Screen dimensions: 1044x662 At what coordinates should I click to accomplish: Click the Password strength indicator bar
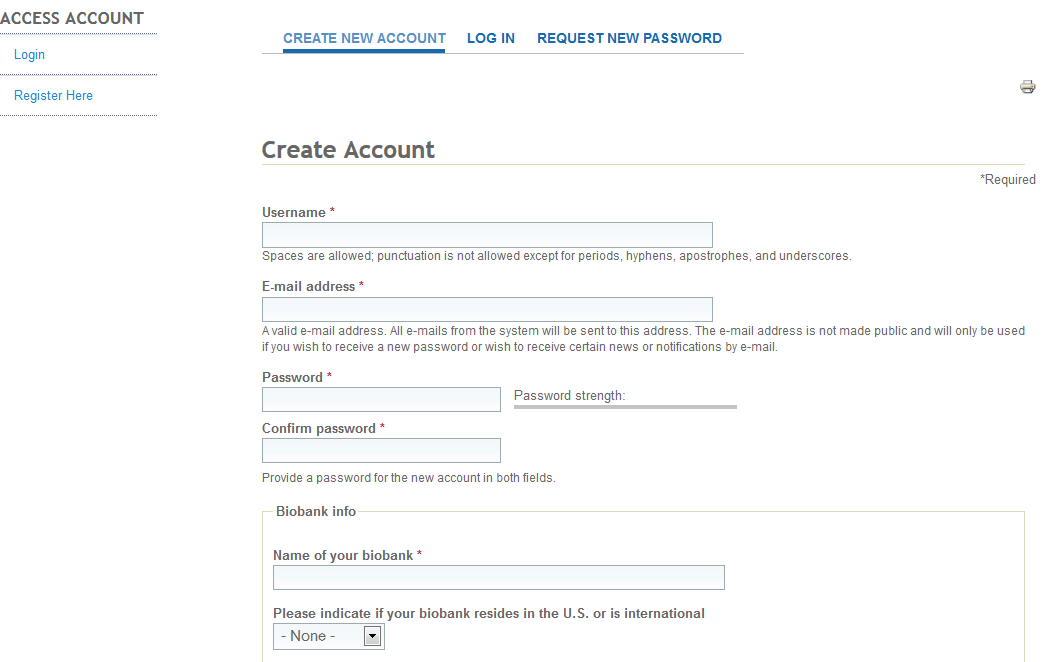[x=625, y=407]
